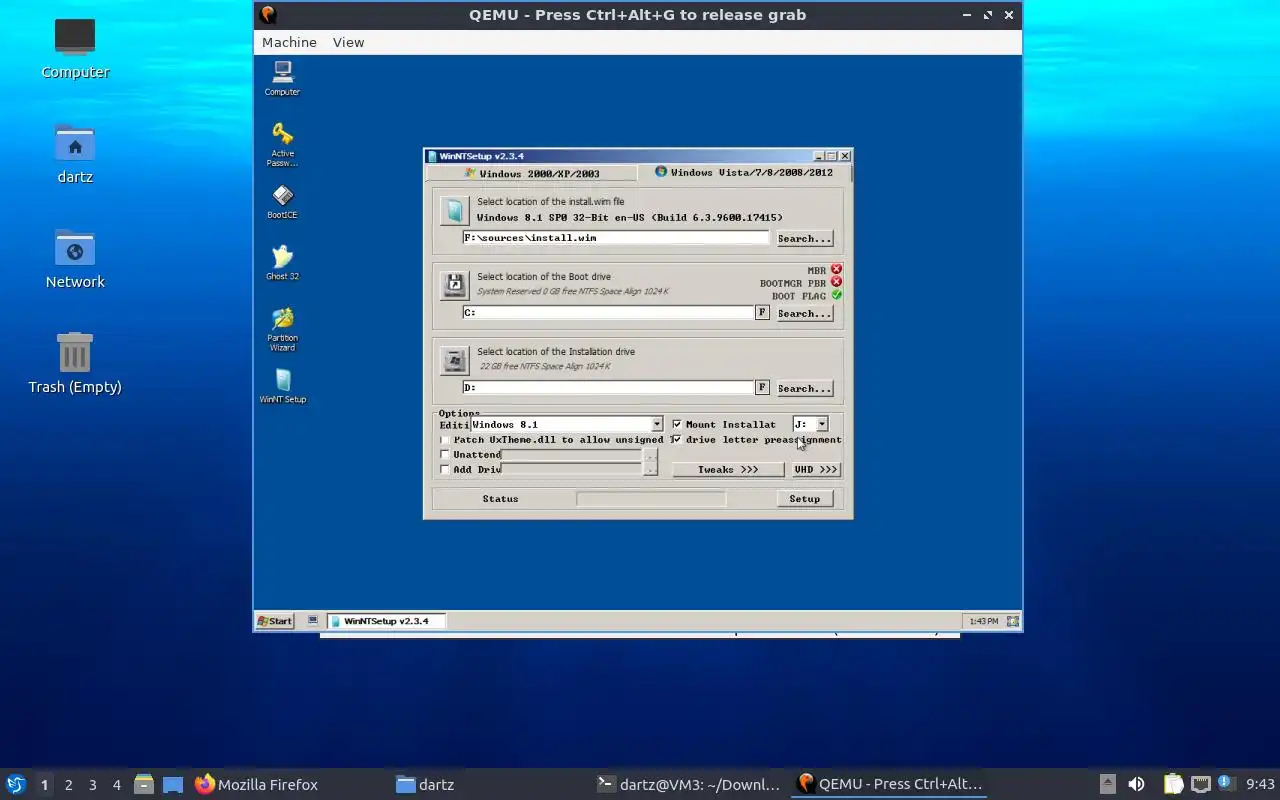Open the QEMU Machine menu
Screen dimensions: 1280x800
[x=289, y=42]
